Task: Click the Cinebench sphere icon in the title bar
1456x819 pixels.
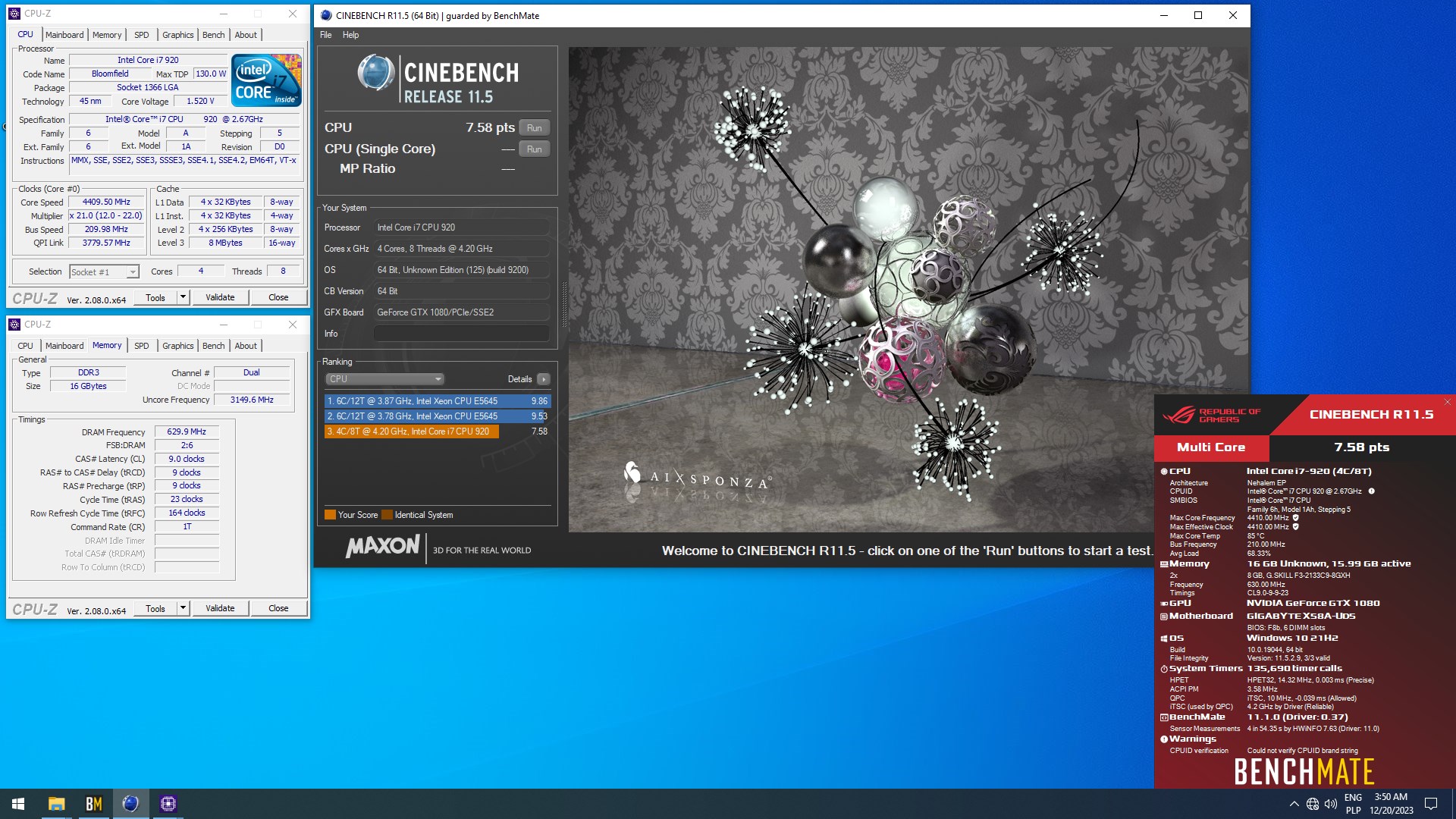Action: (x=326, y=15)
